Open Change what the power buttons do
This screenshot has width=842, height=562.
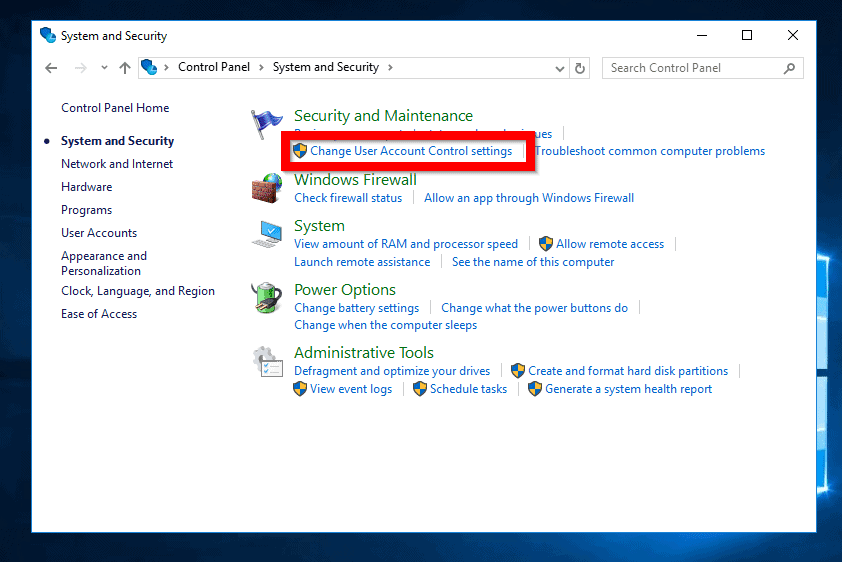pos(534,308)
